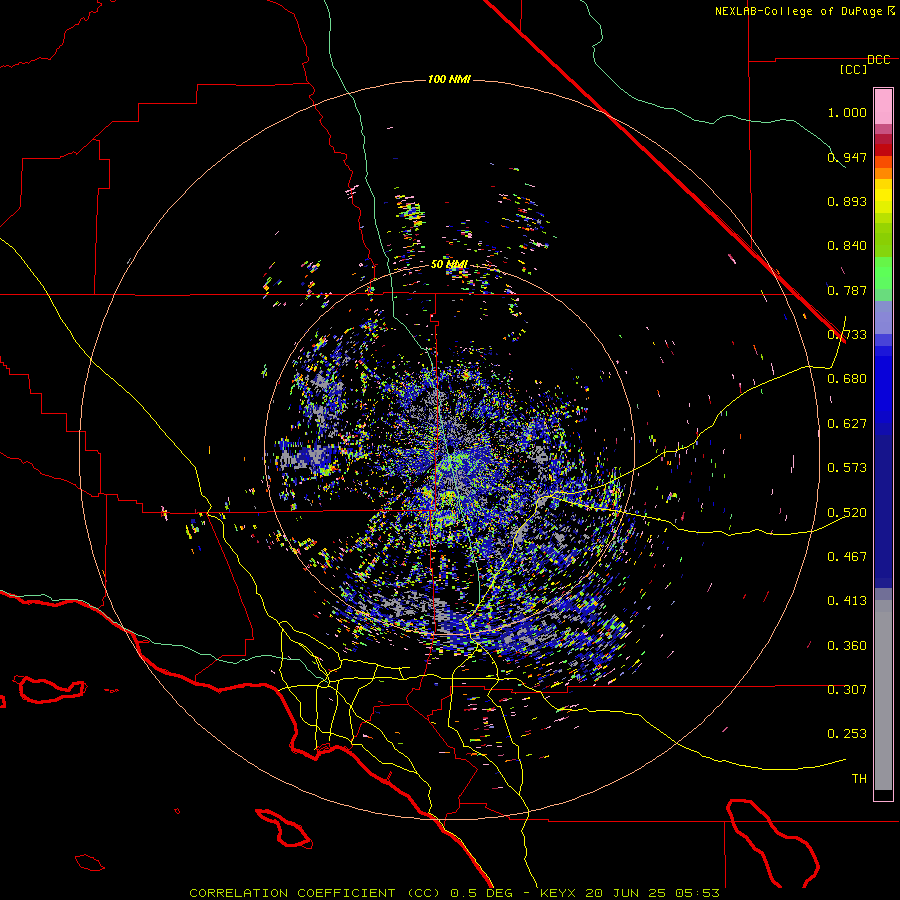Select the 0.840 scale value
The height and width of the screenshot is (900, 900).
pyautogui.click(x=847, y=246)
